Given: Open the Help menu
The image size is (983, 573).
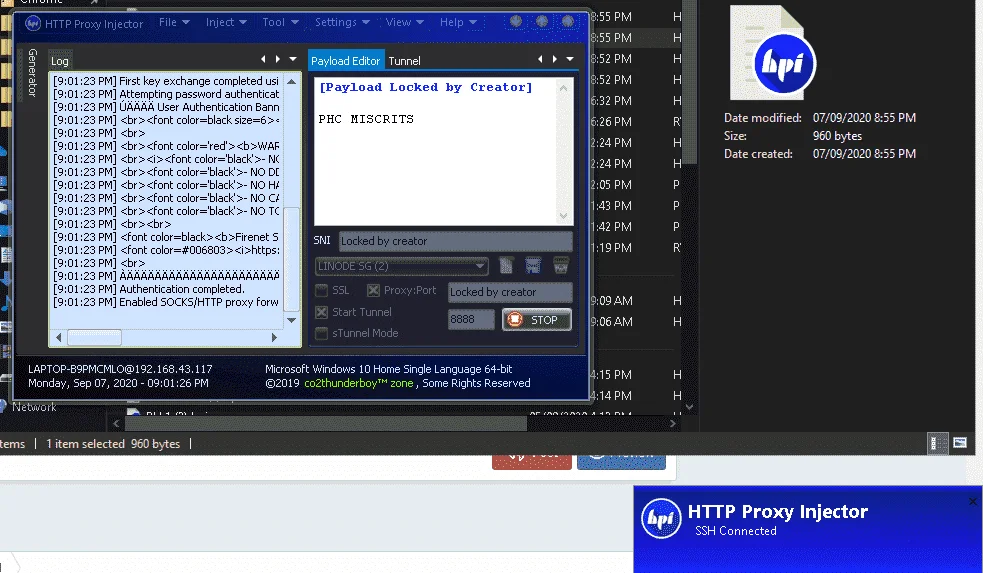Looking at the screenshot, I should tap(458, 22).
